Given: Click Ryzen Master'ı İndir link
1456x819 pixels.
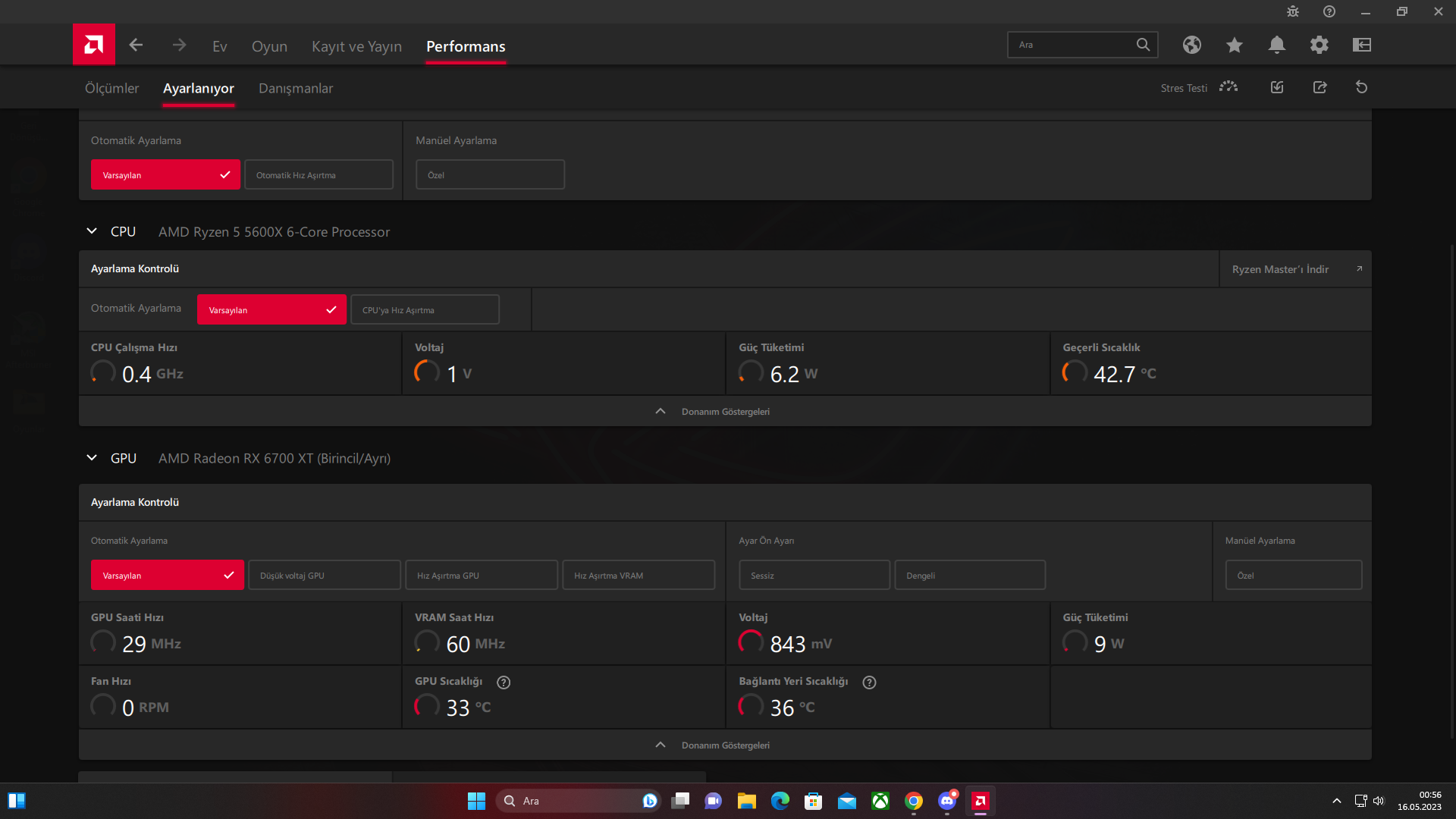Looking at the screenshot, I should tap(1295, 269).
